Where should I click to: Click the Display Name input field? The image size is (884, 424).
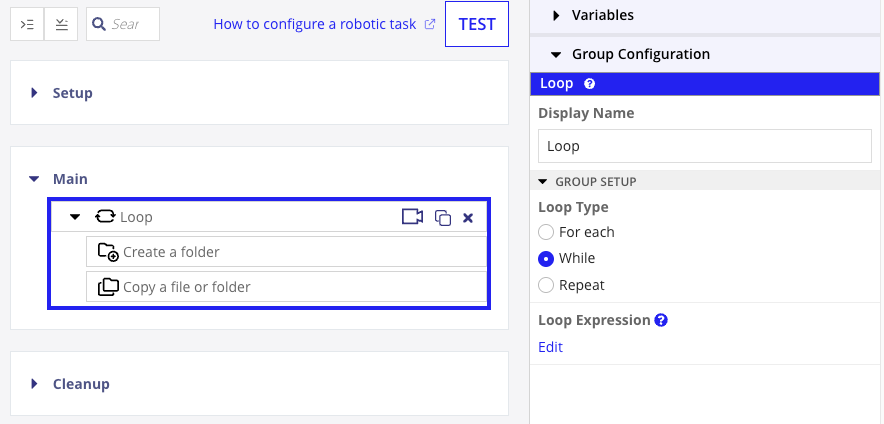coord(705,146)
